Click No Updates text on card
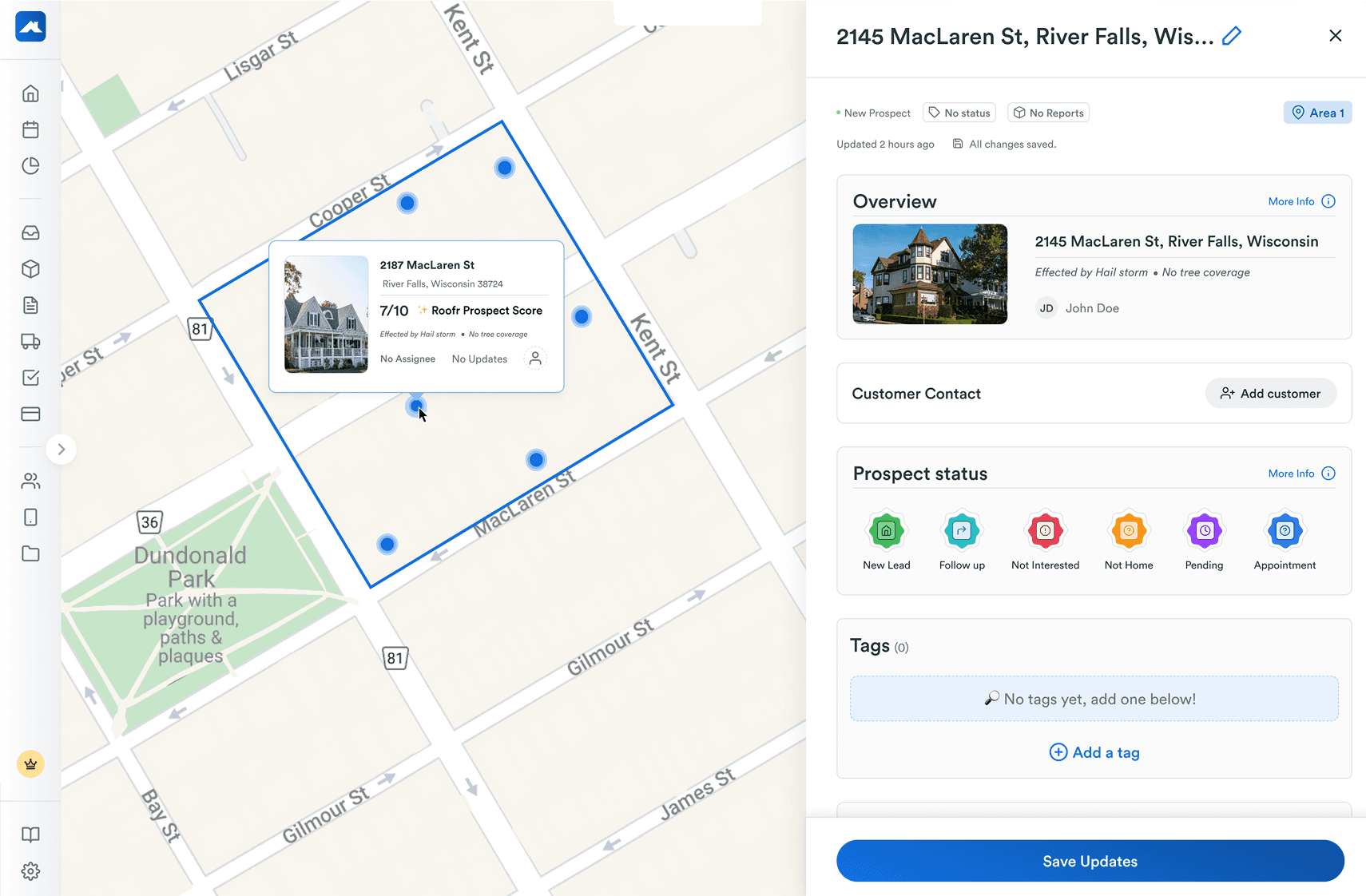This screenshot has width=1366, height=896. 479,359
